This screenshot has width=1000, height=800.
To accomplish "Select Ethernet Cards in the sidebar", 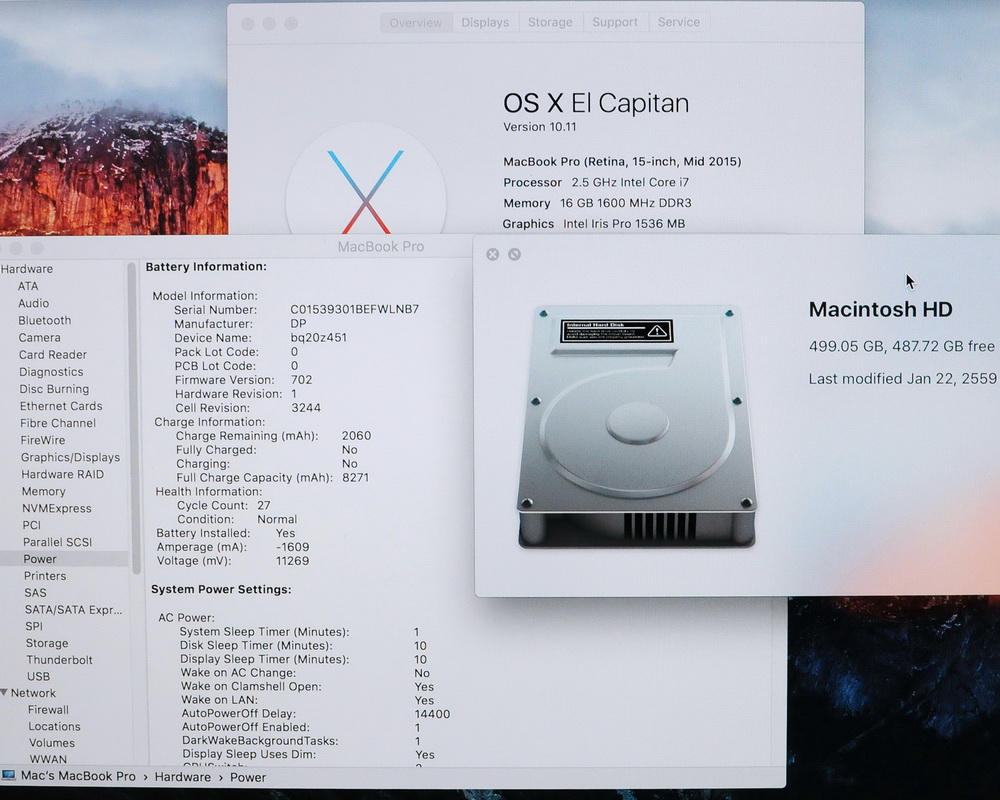I will (x=61, y=406).
